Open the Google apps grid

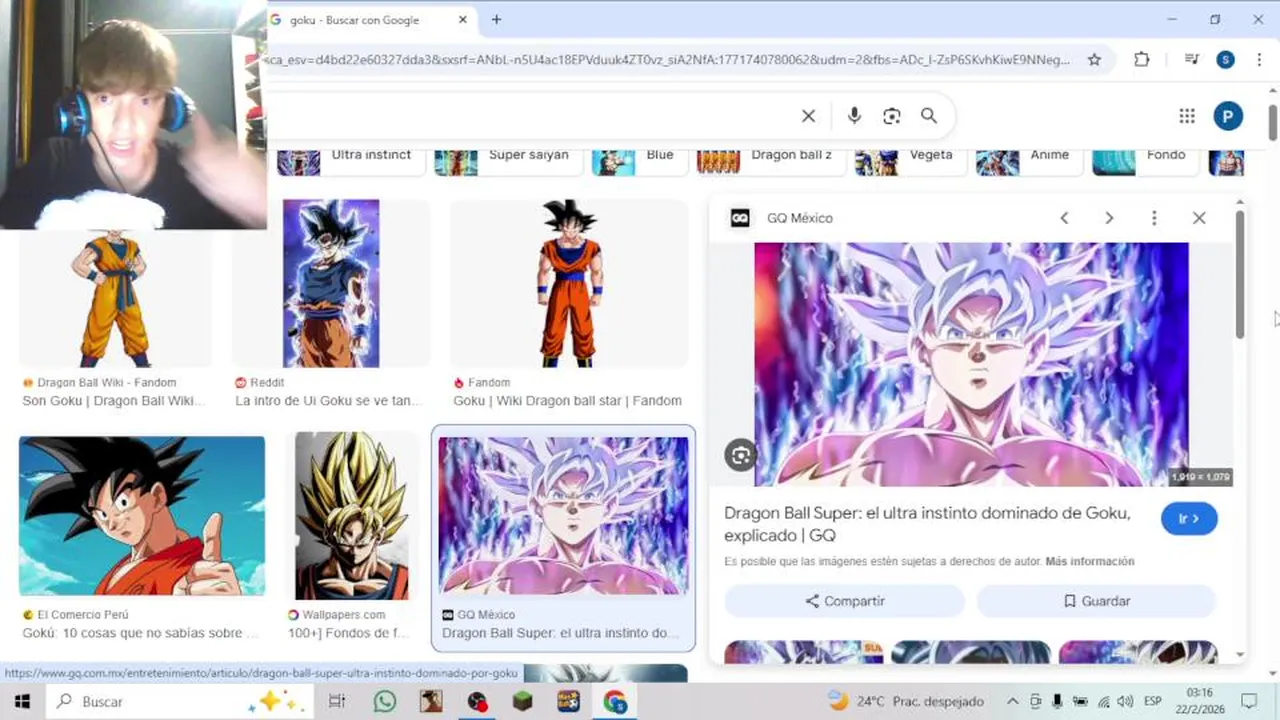[x=1187, y=116]
